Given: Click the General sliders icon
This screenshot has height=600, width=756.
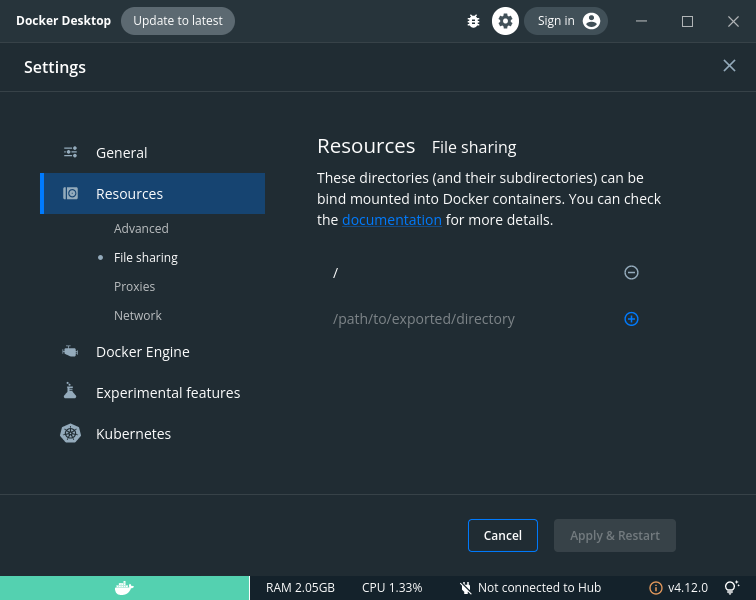Looking at the screenshot, I should [70, 152].
